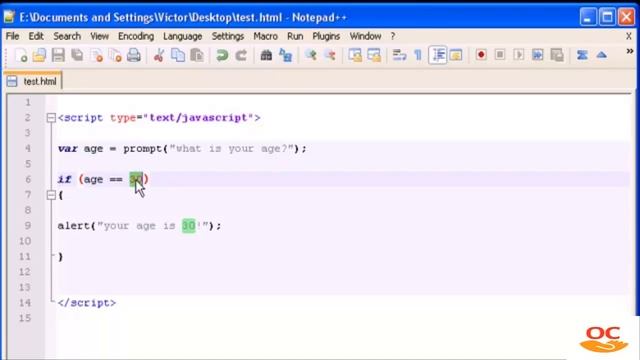Open the ? help menu

coord(393,36)
